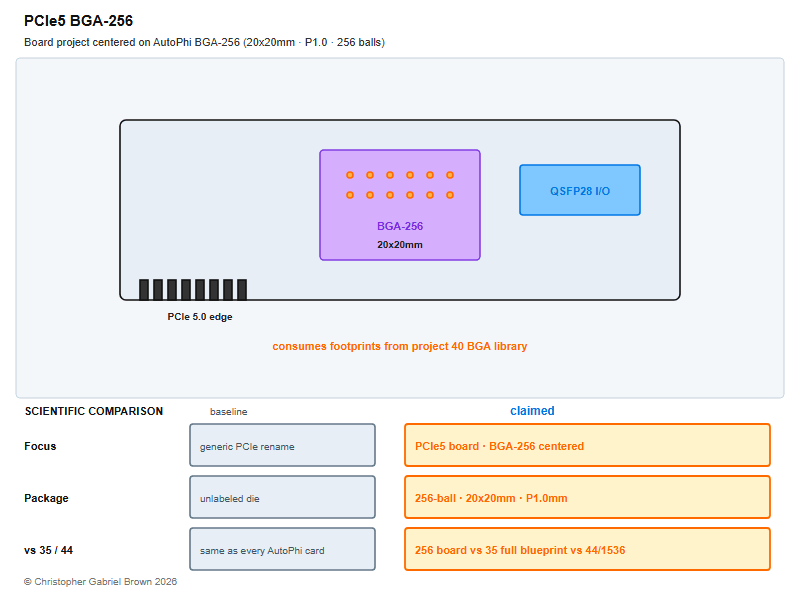Image resolution: width=800 pixels, height=600 pixels.
Task: Click the vs 35 / 44 row label
Action: click(48, 551)
